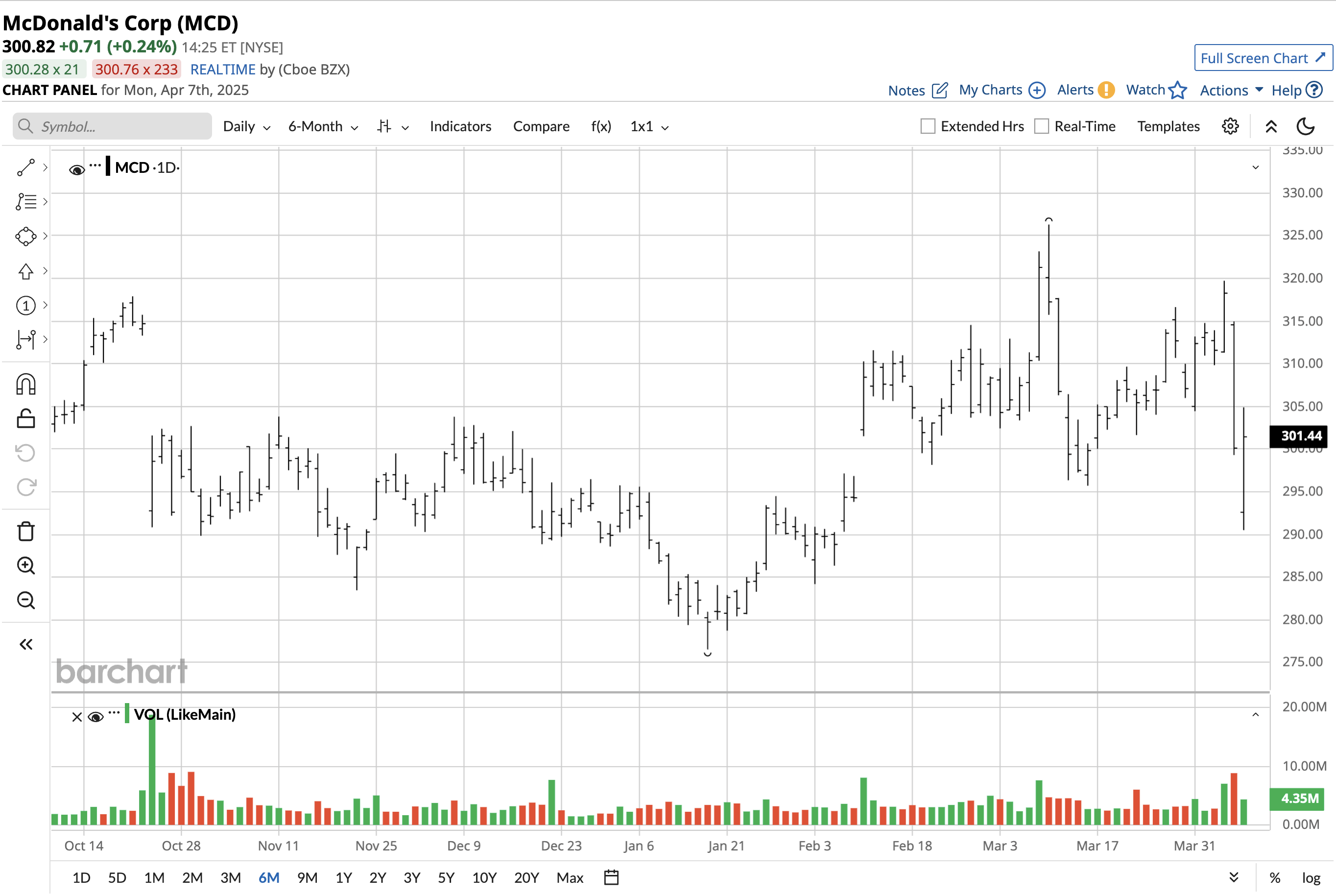
Task: Open the 6-Month period dropdown
Action: click(323, 126)
